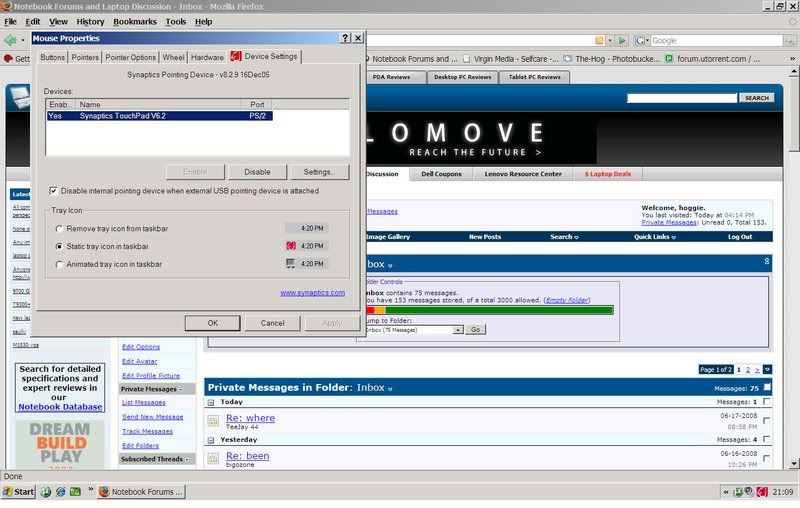Open The-Hog - Photobucket bookmark
The image size is (800, 508).
point(612,59)
